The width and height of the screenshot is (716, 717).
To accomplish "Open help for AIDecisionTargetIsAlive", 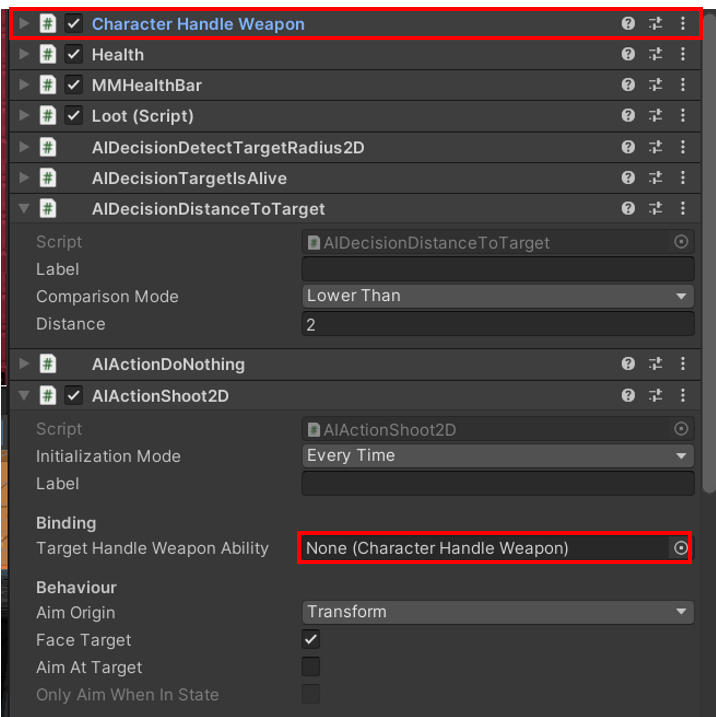I will point(628,177).
